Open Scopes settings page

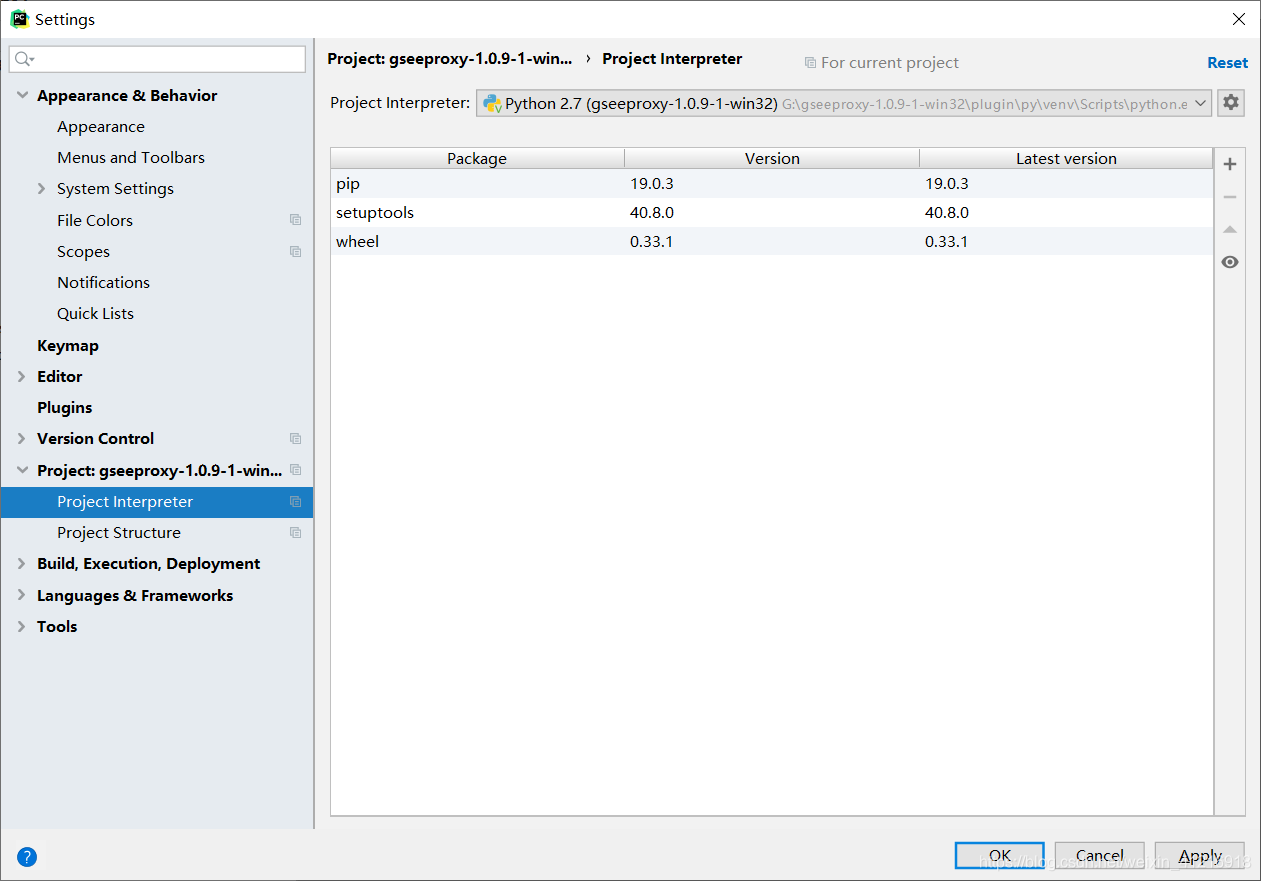tap(84, 252)
